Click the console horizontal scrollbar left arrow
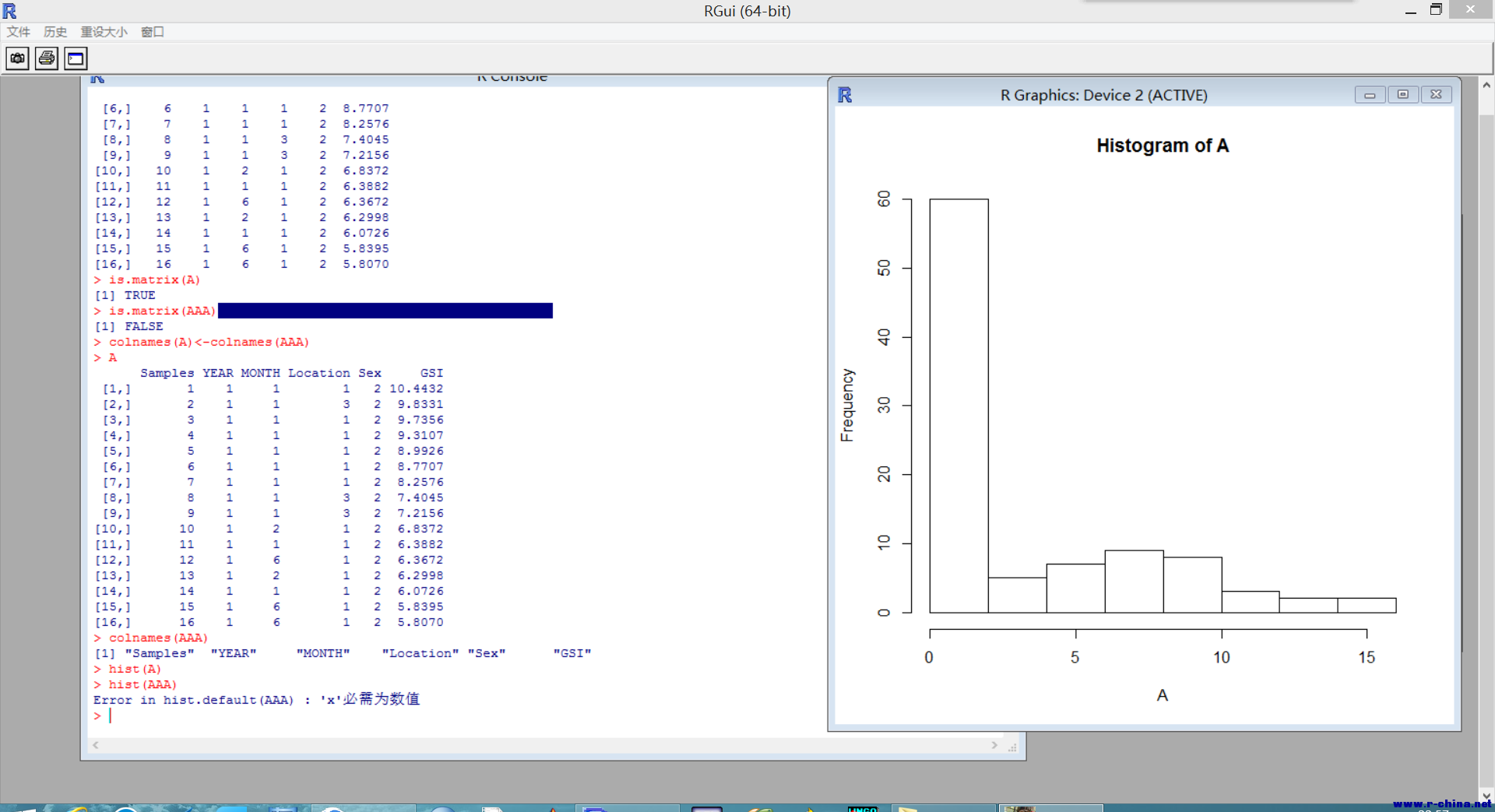 (96, 745)
